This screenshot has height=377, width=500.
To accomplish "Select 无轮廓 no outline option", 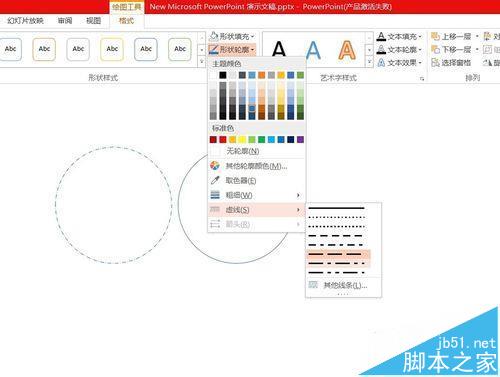I will 257,151.
